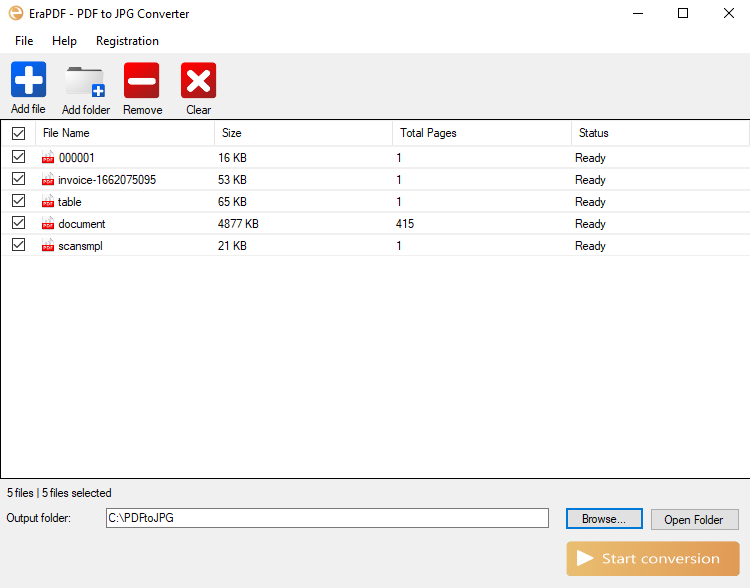Click the Start conversion button
Screen dimensions: 750x588
pos(653,558)
